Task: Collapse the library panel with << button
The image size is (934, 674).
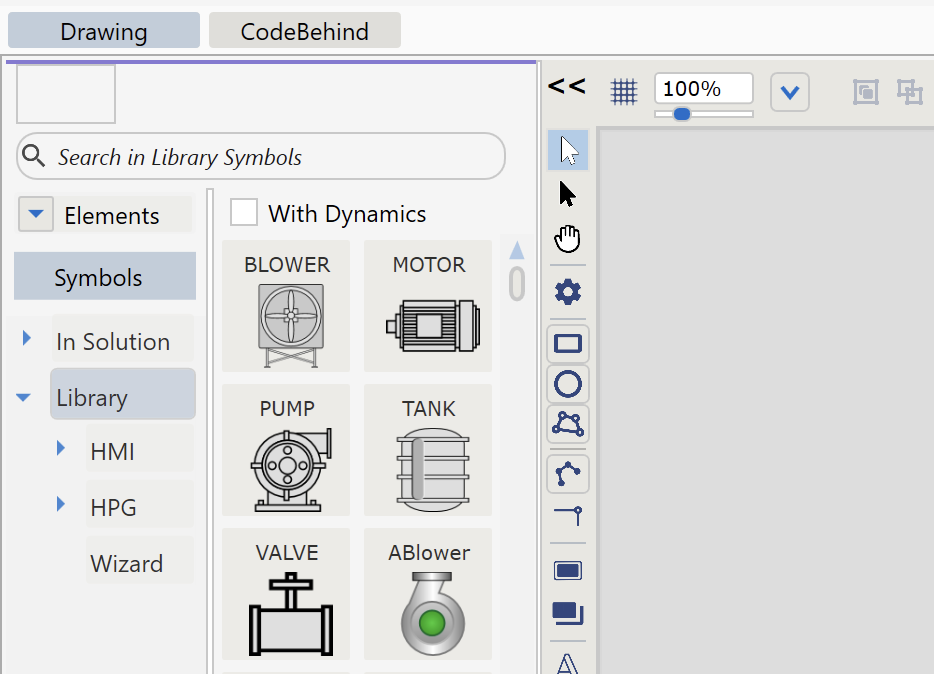Action: coord(567,86)
